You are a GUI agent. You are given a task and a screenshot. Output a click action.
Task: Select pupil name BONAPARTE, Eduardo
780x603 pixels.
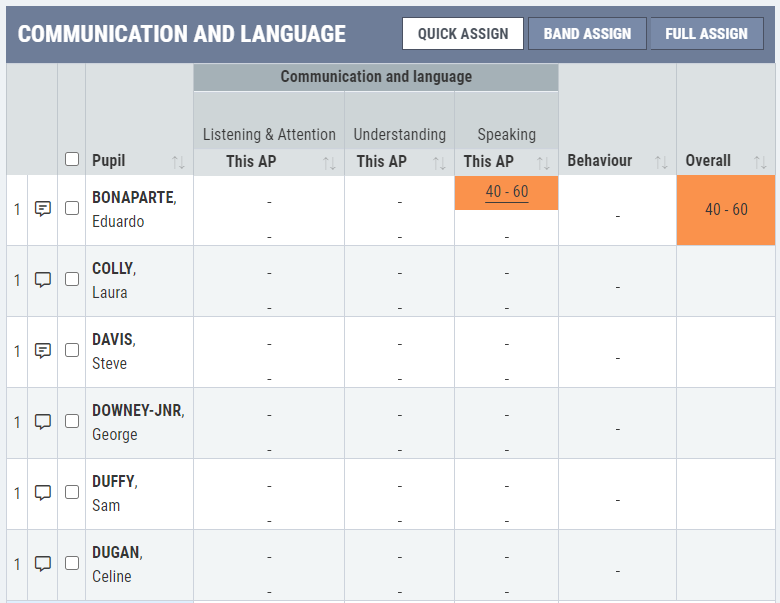[x=134, y=209]
